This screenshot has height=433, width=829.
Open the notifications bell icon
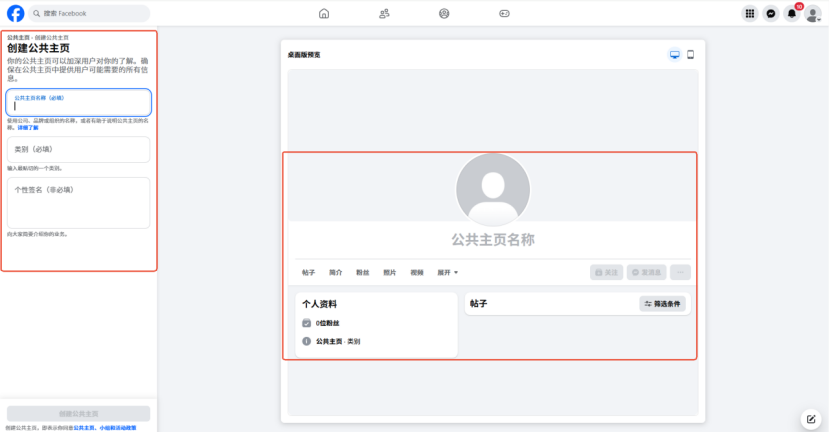pos(792,13)
